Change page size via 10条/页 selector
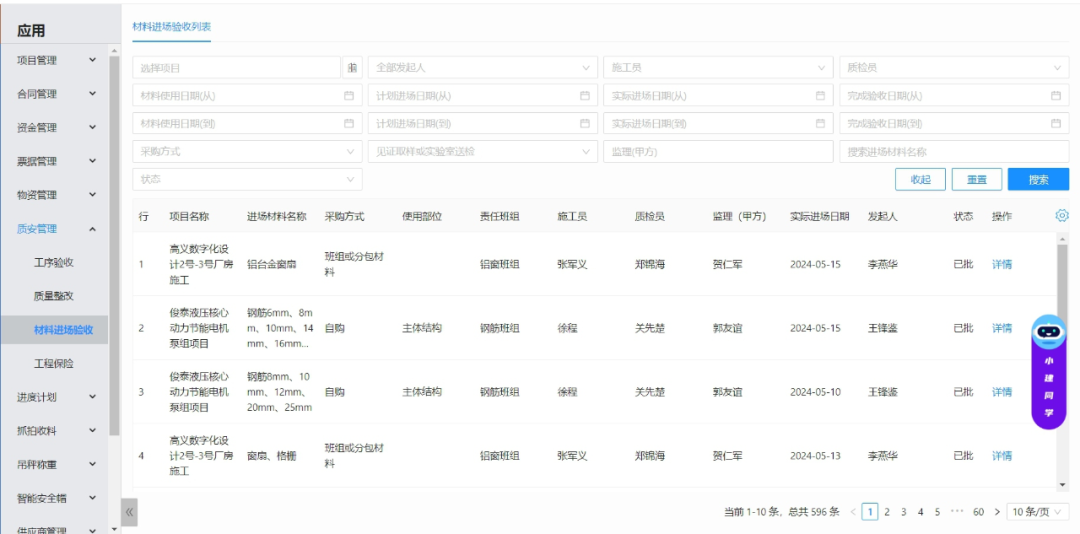The image size is (1080, 534). click(1037, 512)
